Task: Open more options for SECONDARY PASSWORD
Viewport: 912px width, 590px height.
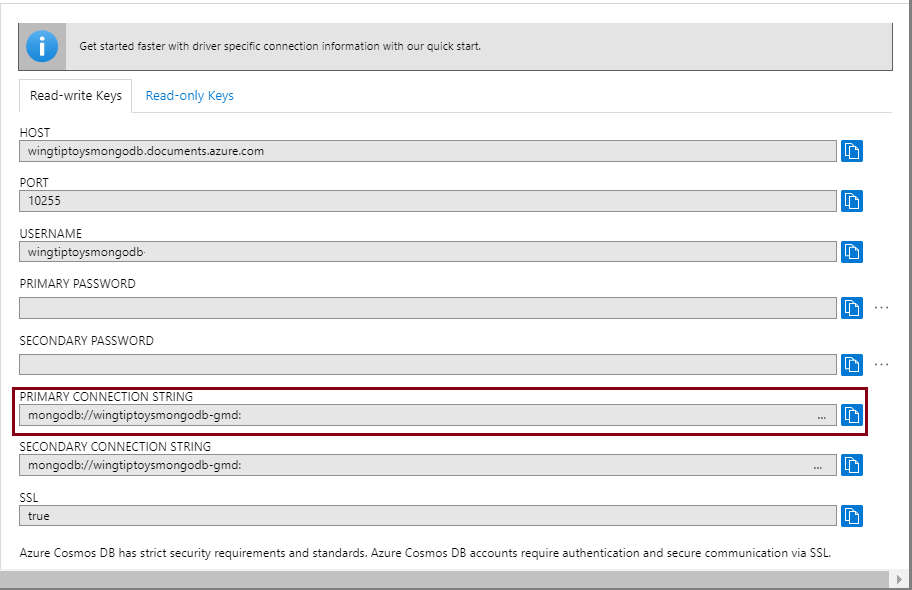Action: tap(881, 364)
